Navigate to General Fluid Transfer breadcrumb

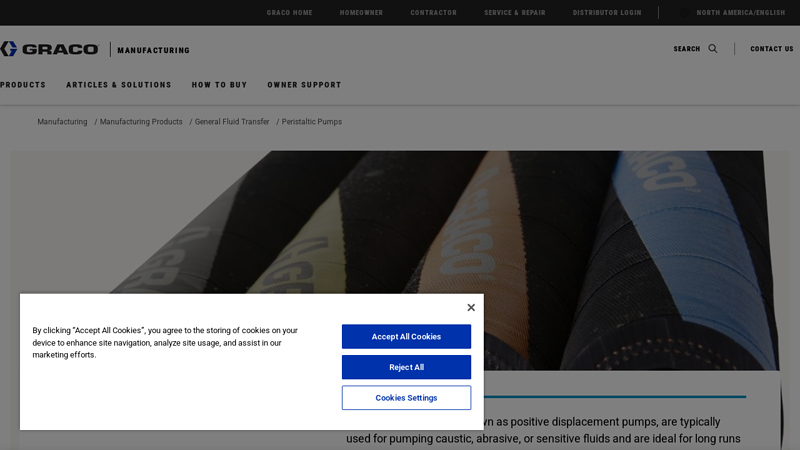click(232, 121)
